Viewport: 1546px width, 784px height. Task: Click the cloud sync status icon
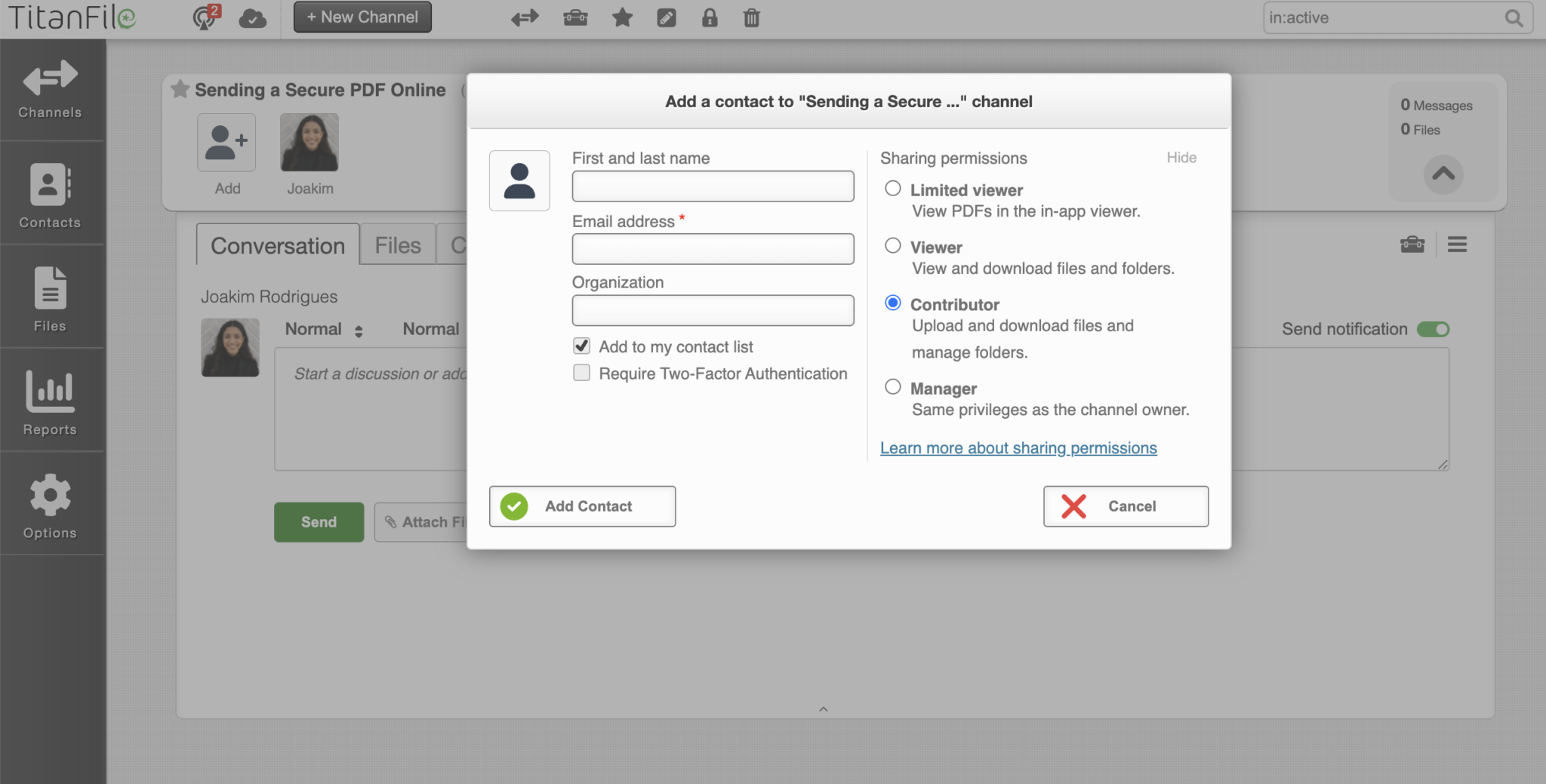pyautogui.click(x=252, y=17)
